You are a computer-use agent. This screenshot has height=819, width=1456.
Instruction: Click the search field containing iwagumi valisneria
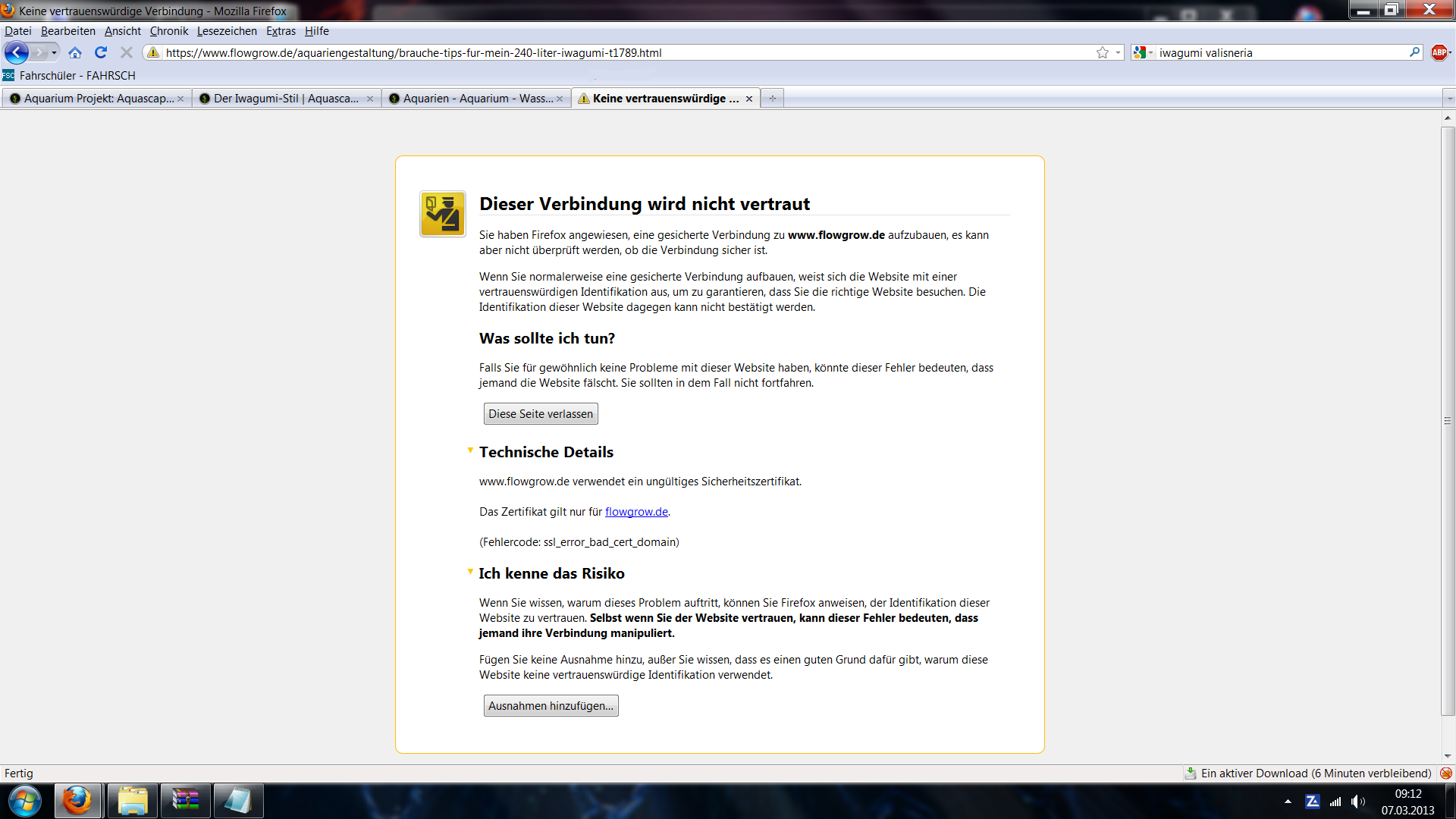pyautogui.click(x=1282, y=52)
